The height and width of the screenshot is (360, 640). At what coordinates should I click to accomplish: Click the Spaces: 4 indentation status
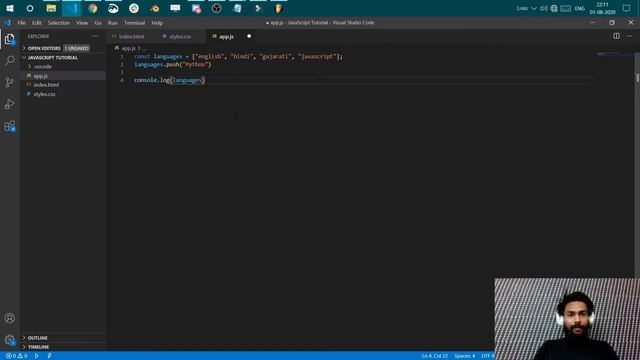(x=464, y=356)
